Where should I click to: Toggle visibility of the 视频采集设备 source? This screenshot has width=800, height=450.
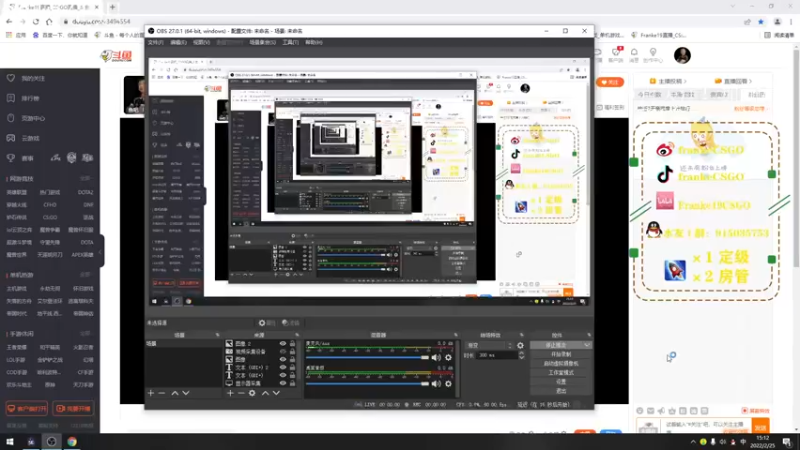(x=283, y=352)
